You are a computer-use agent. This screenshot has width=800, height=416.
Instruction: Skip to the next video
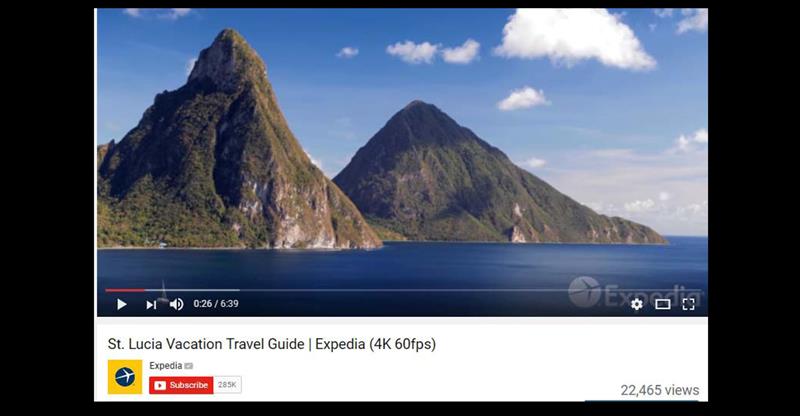(151, 305)
